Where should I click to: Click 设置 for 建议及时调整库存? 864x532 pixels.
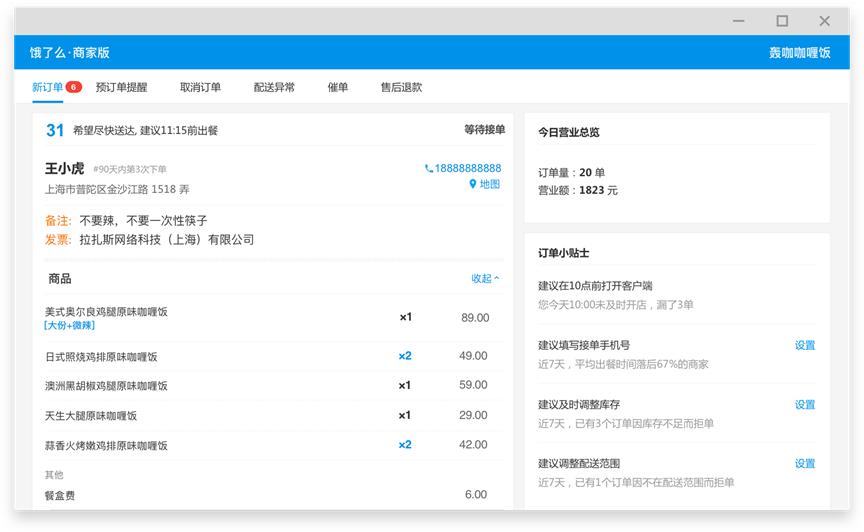click(805, 405)
